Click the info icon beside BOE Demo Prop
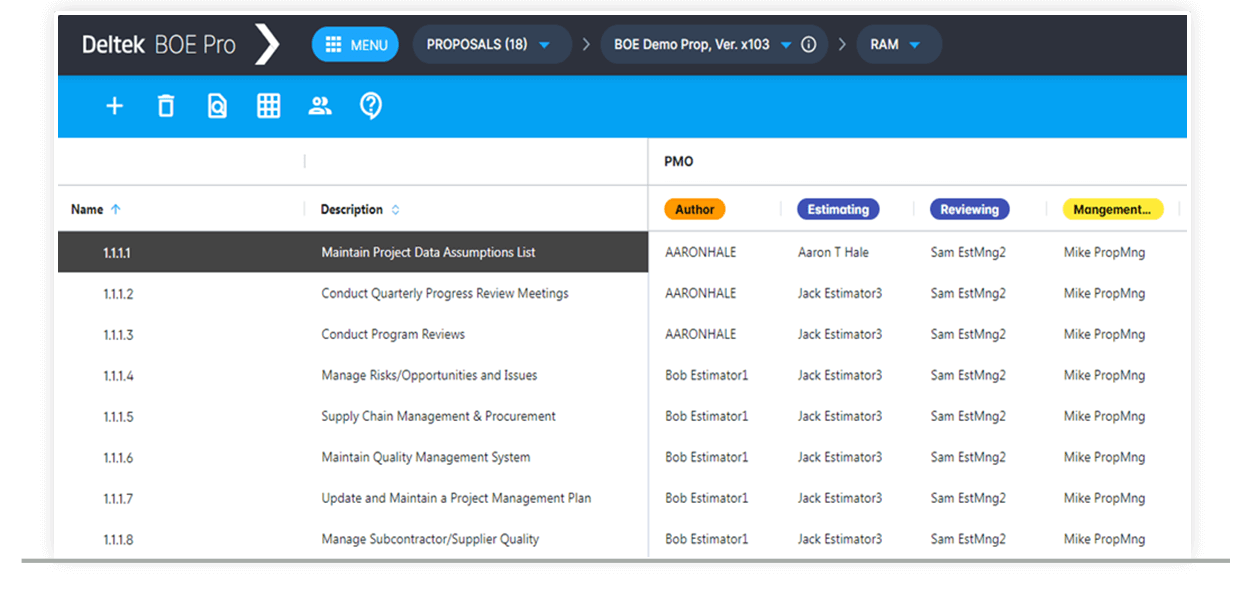 [x=809, y=45]
